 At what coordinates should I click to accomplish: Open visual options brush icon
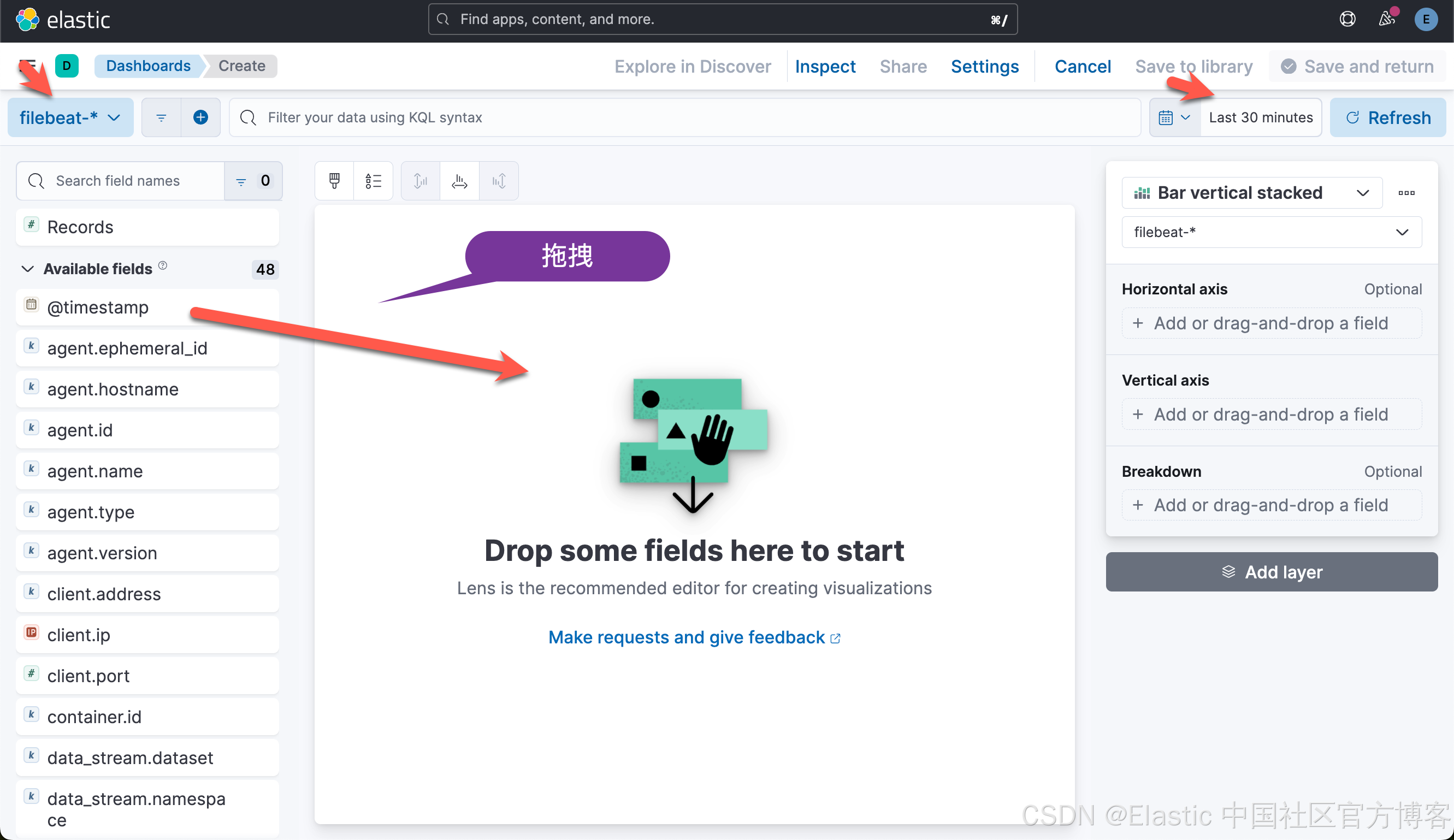point(334,181)
